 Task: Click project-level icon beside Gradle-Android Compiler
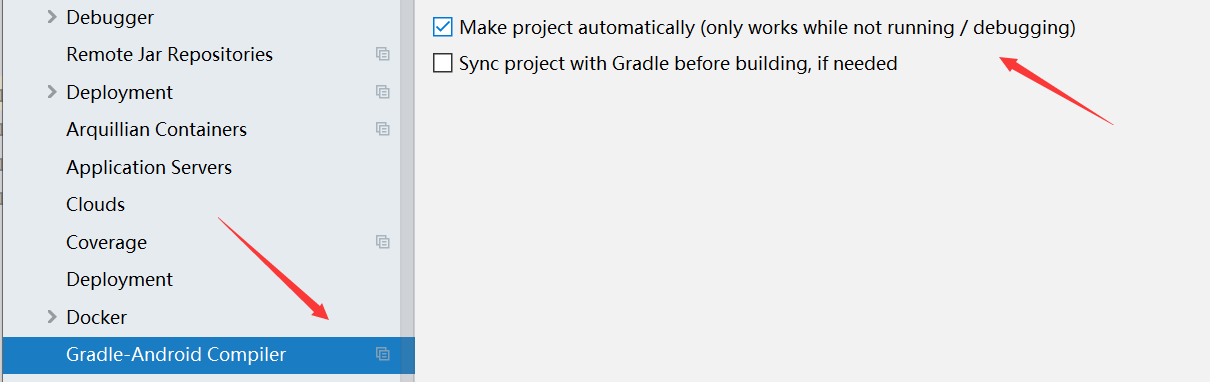click(x=382, y=354)
